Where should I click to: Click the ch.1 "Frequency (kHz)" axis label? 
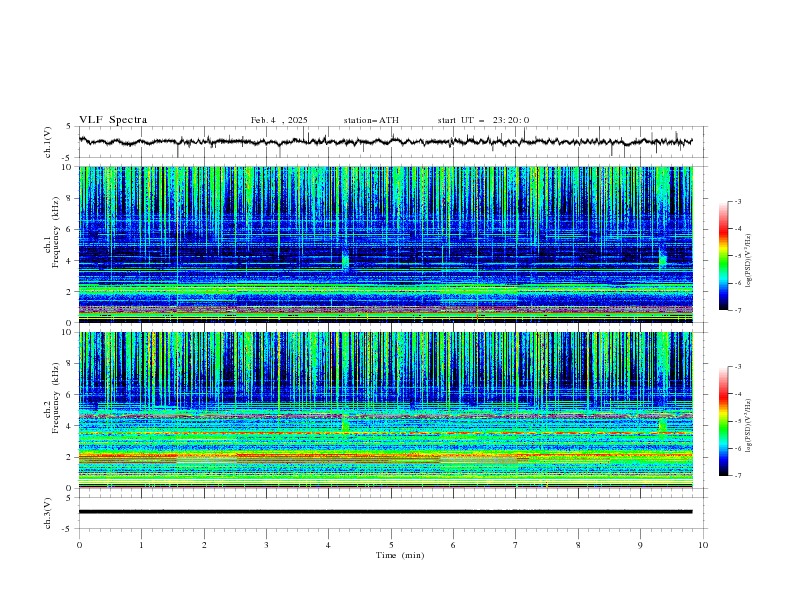pyautogui.click(x=56, y=232)
